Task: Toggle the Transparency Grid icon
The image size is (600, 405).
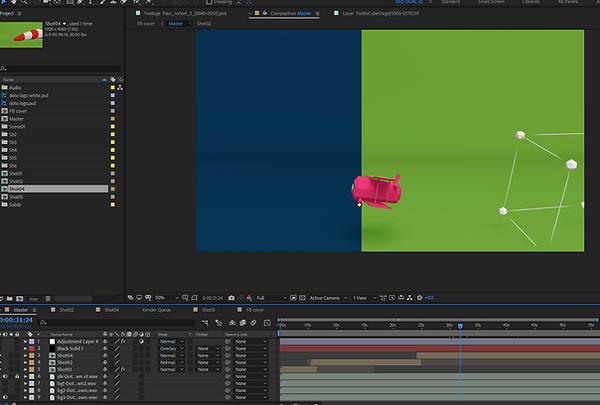Action: point(302,298)
